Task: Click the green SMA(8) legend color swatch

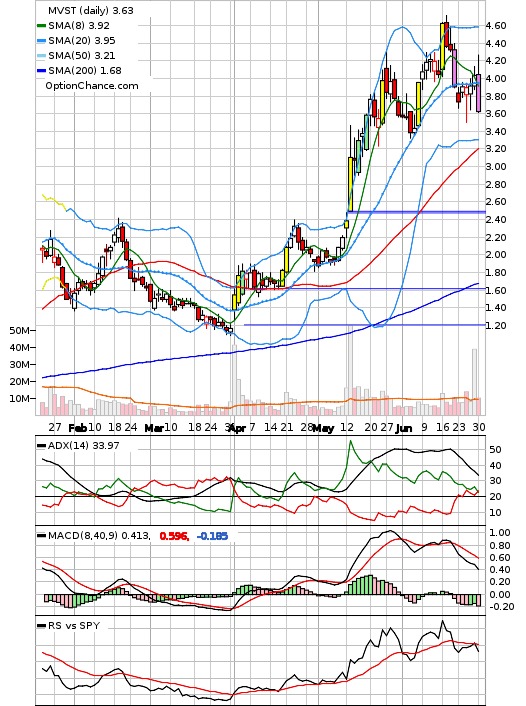Action: coord(41,26)
